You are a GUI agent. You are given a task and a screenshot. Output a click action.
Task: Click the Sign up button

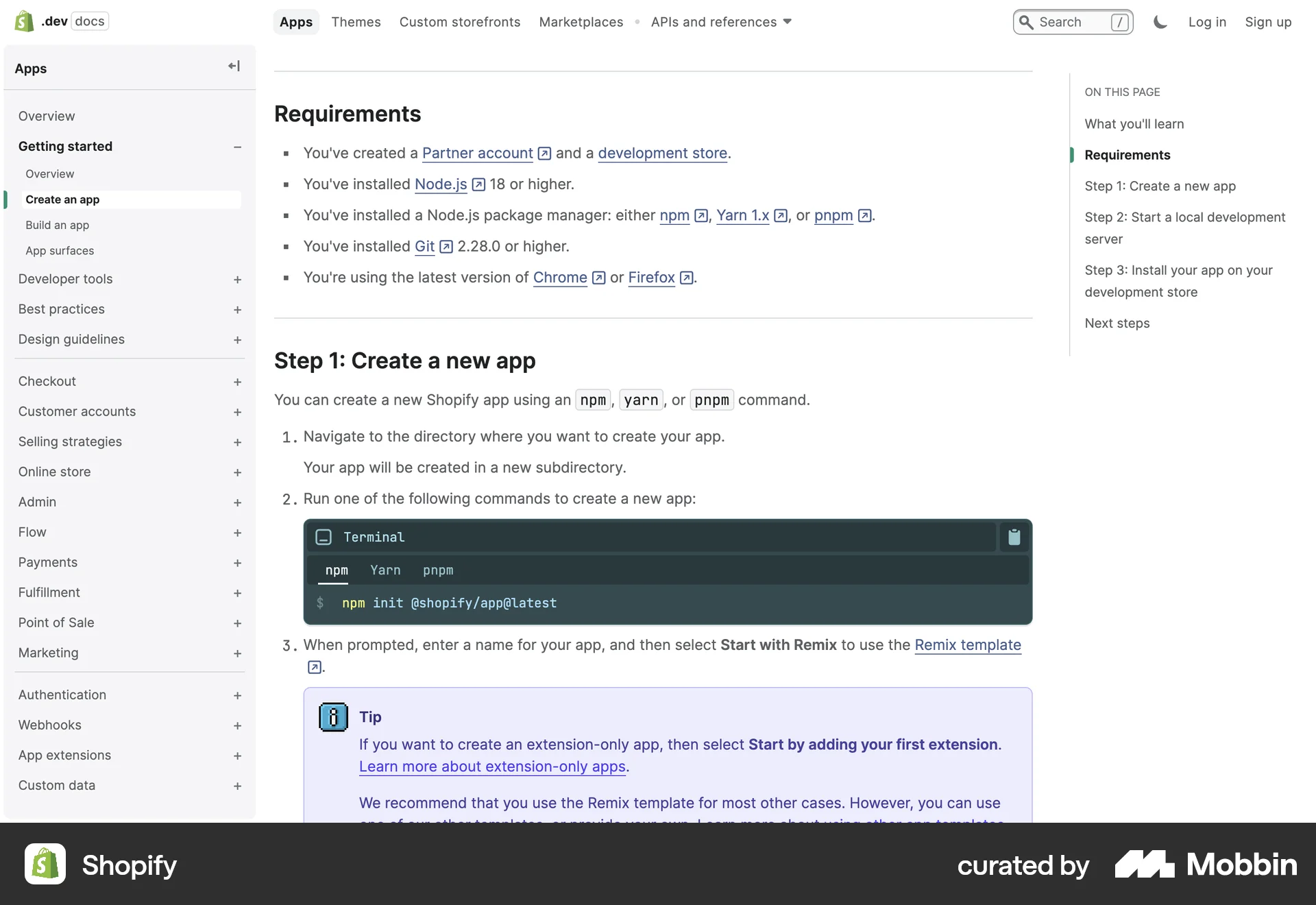pyautogui.click(x=1268, y=22)
